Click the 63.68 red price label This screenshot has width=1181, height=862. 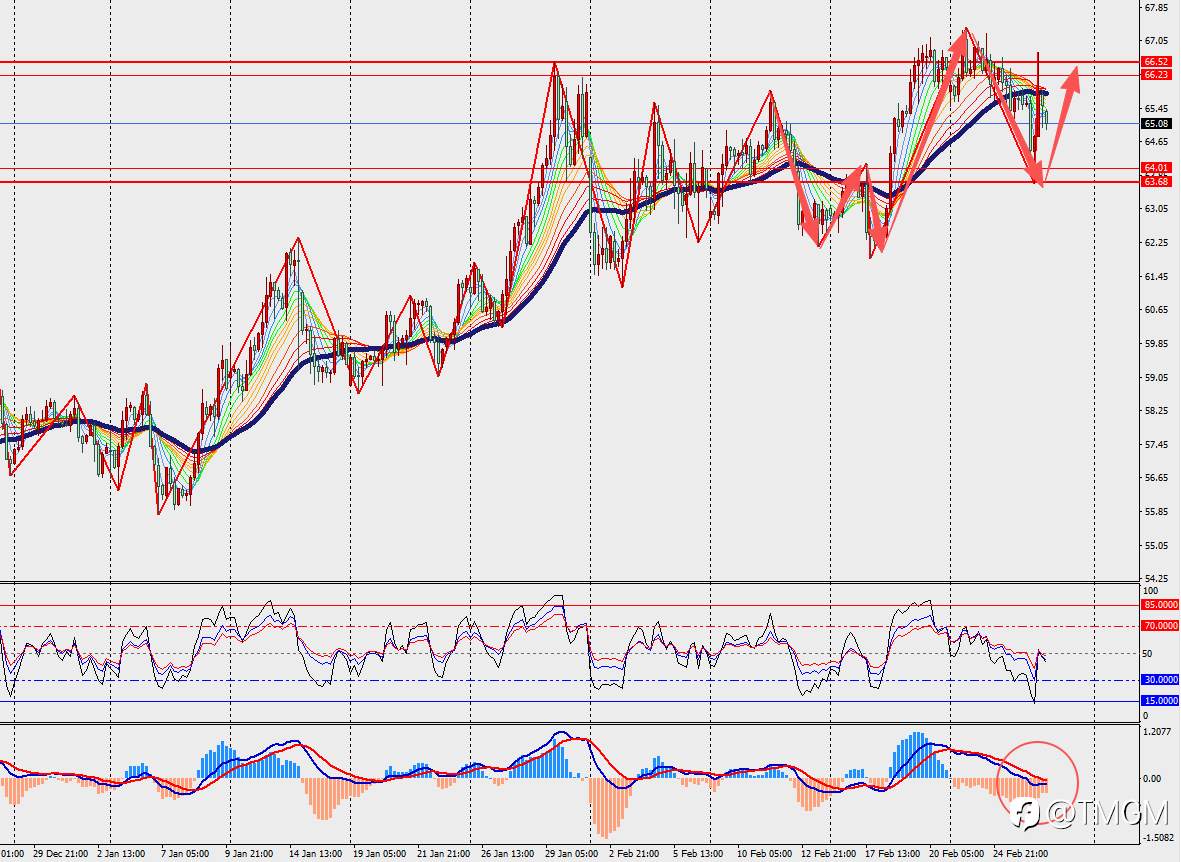tap(1156, 182)
